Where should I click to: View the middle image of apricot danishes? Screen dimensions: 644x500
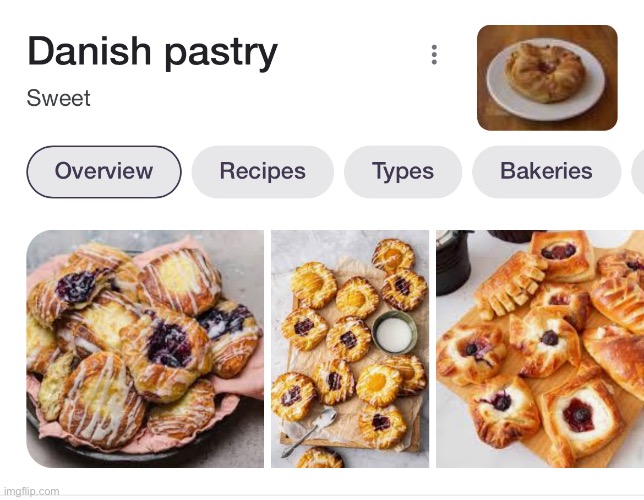[x=350, y=349]
